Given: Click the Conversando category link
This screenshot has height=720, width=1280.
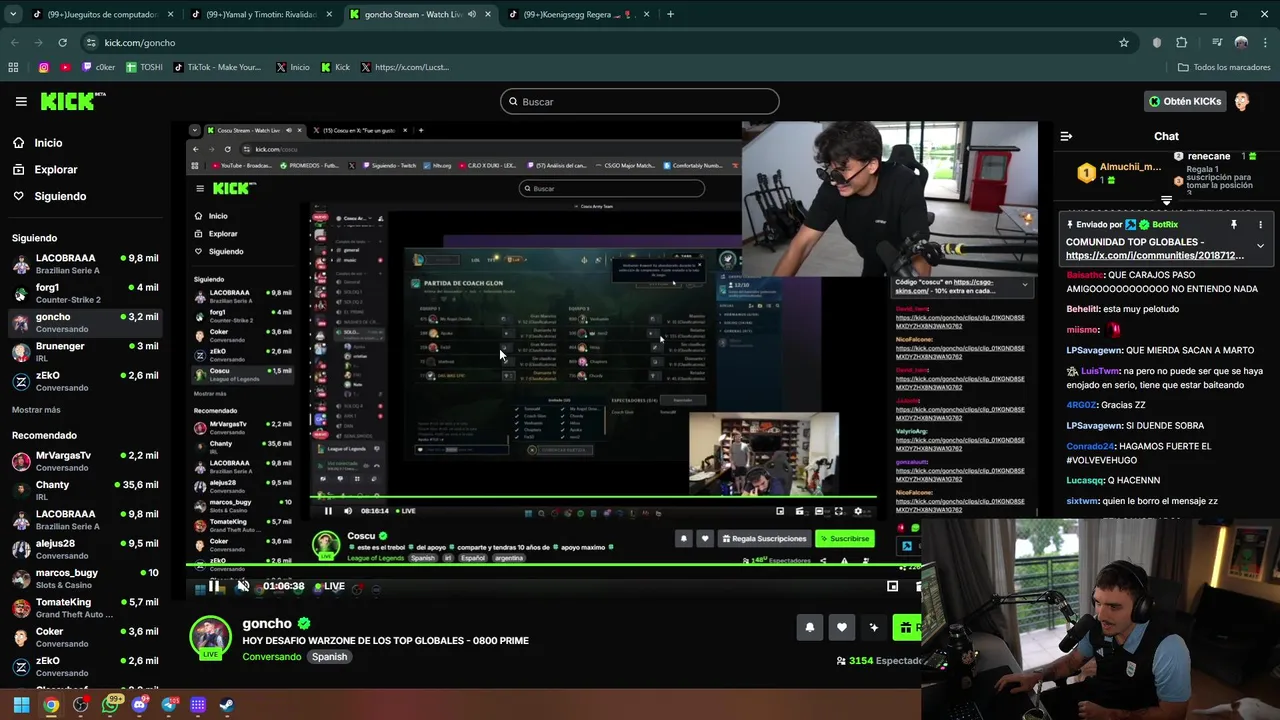Looking at the screenshot, I should pos(272,657).
